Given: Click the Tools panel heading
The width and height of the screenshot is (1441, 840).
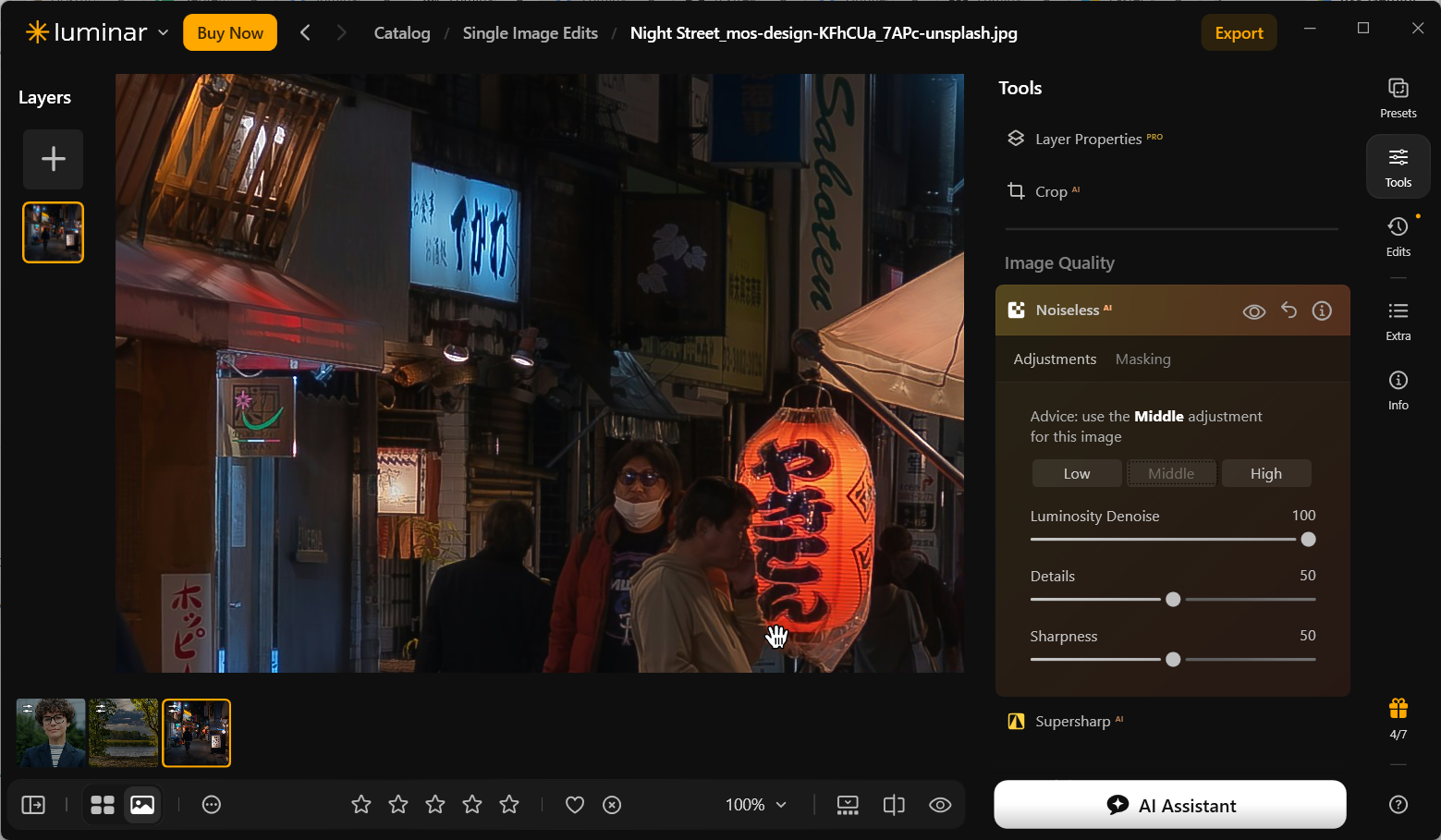Looking at the screenshot, I should pyautogui.click(x=1020, y=88).
